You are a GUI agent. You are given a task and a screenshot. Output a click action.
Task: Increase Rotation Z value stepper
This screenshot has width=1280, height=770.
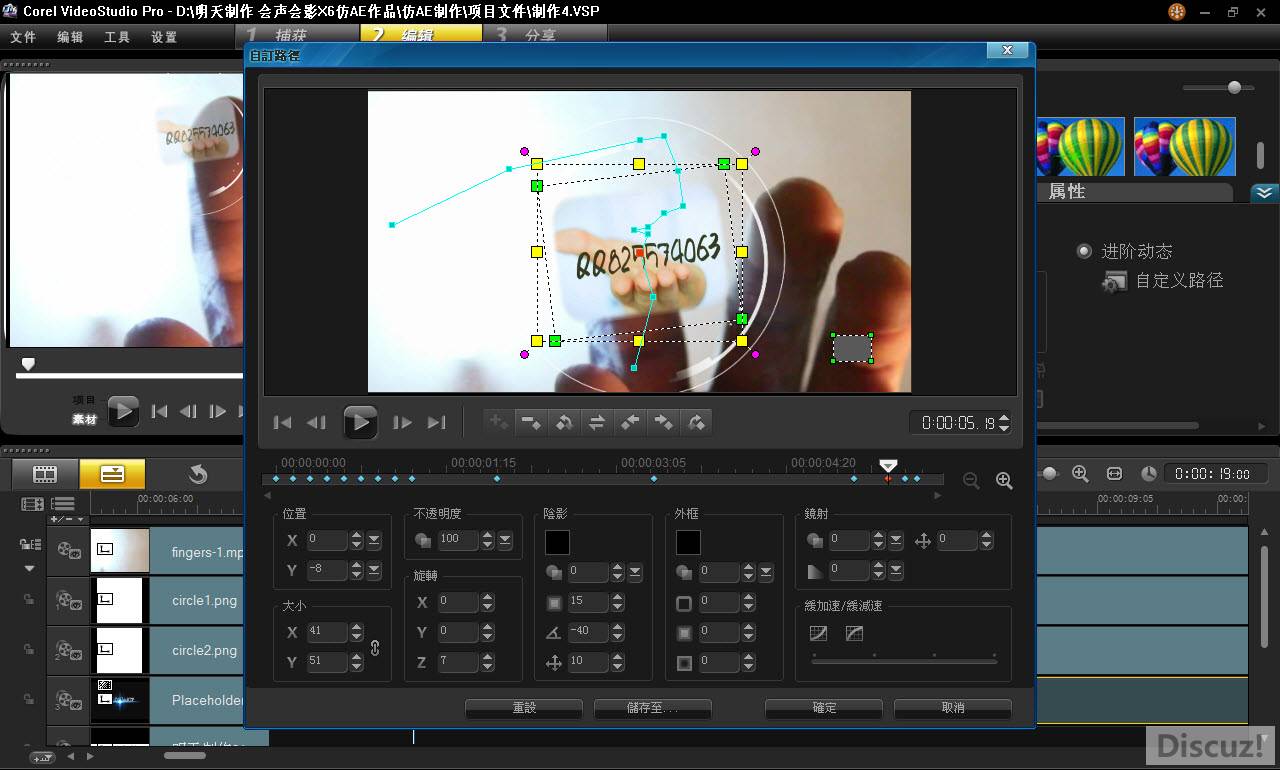click(x=488, y=657)
